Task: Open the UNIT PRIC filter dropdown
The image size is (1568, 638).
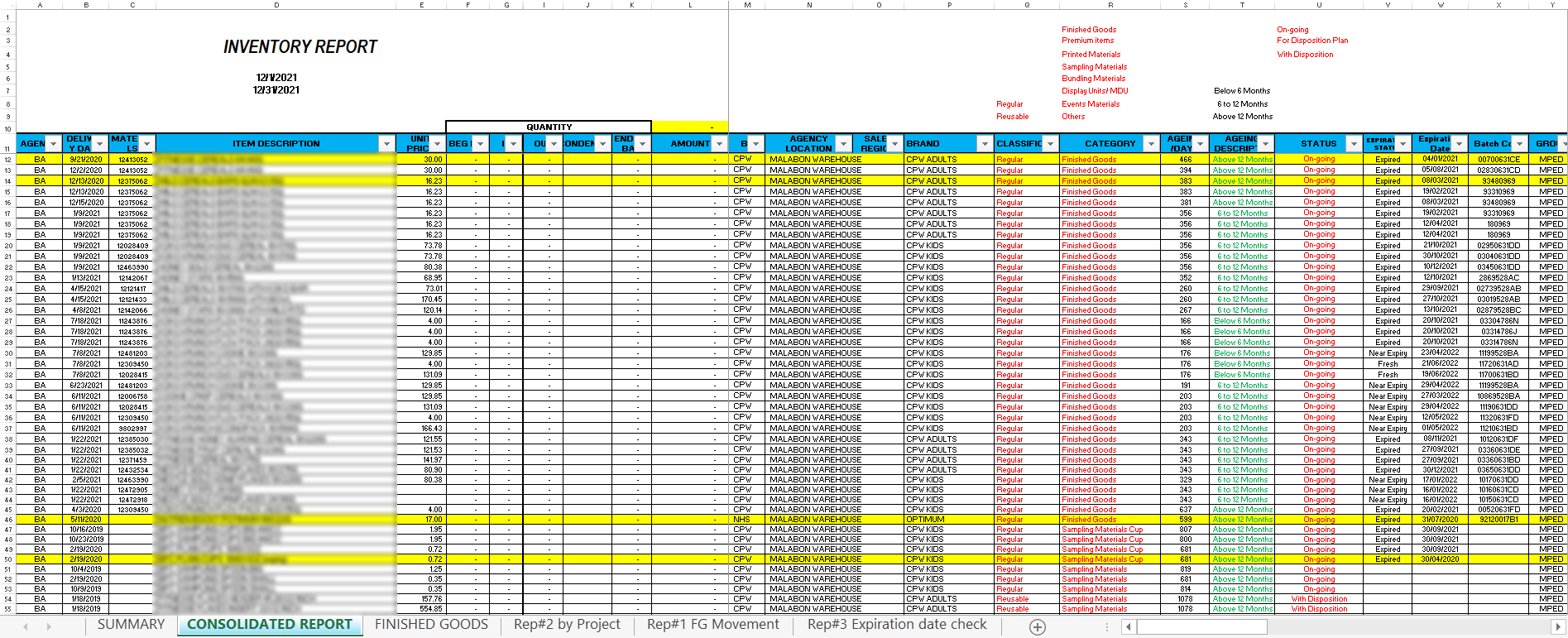Action: tap(437, 144)
